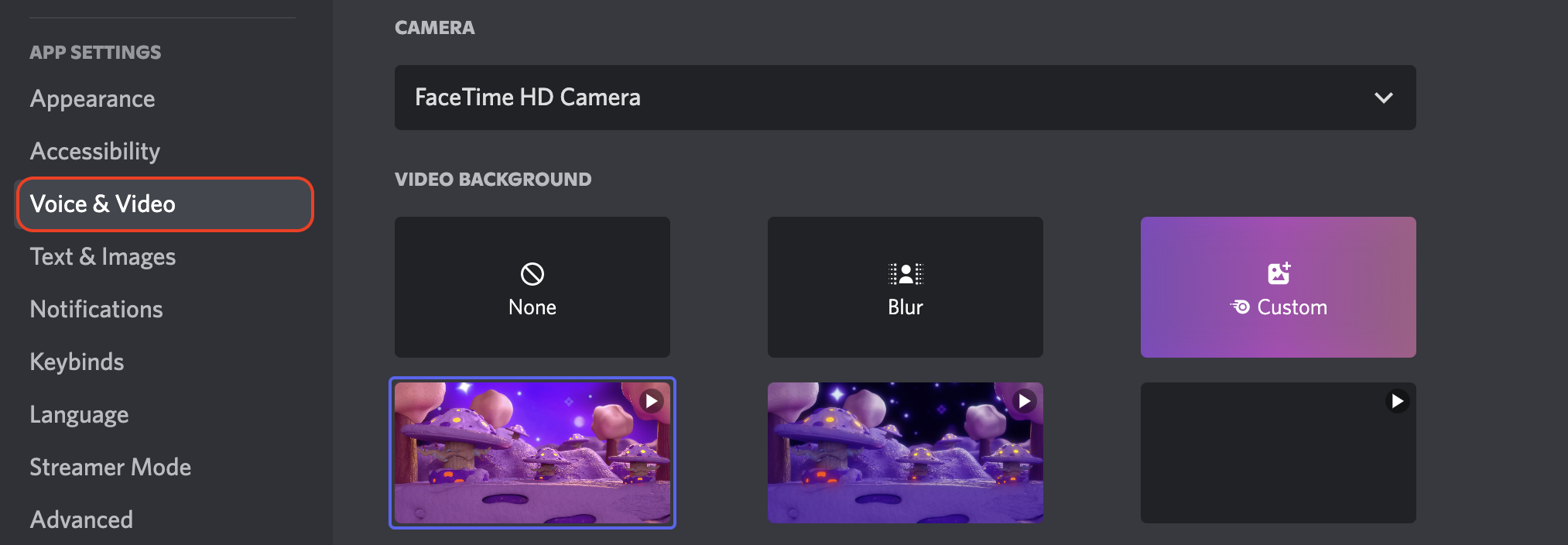
Task: Open Notifications settings
Action: pyautogui.click(x=97, y=310)
